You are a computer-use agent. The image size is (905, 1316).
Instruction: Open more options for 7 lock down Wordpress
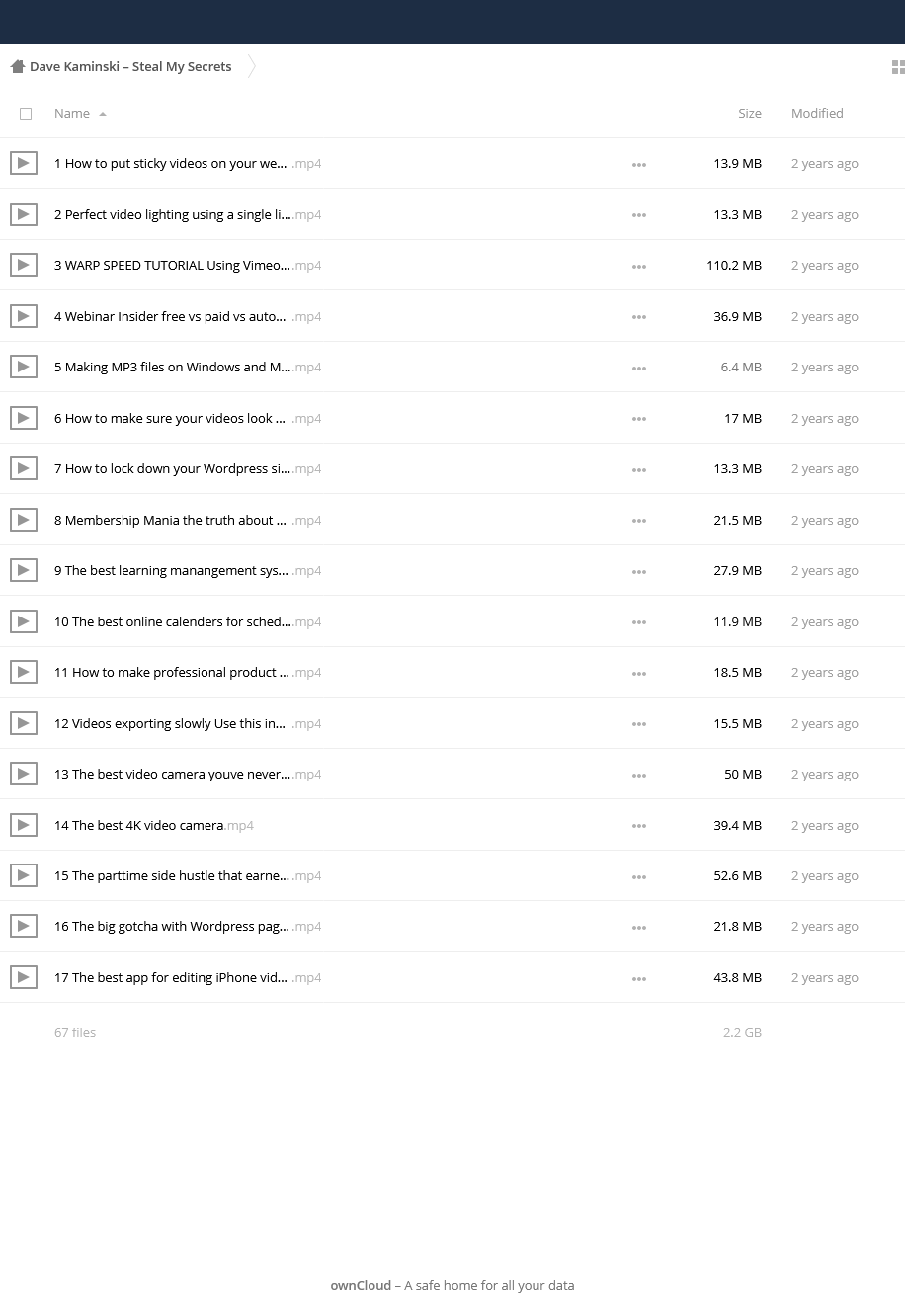639,469
